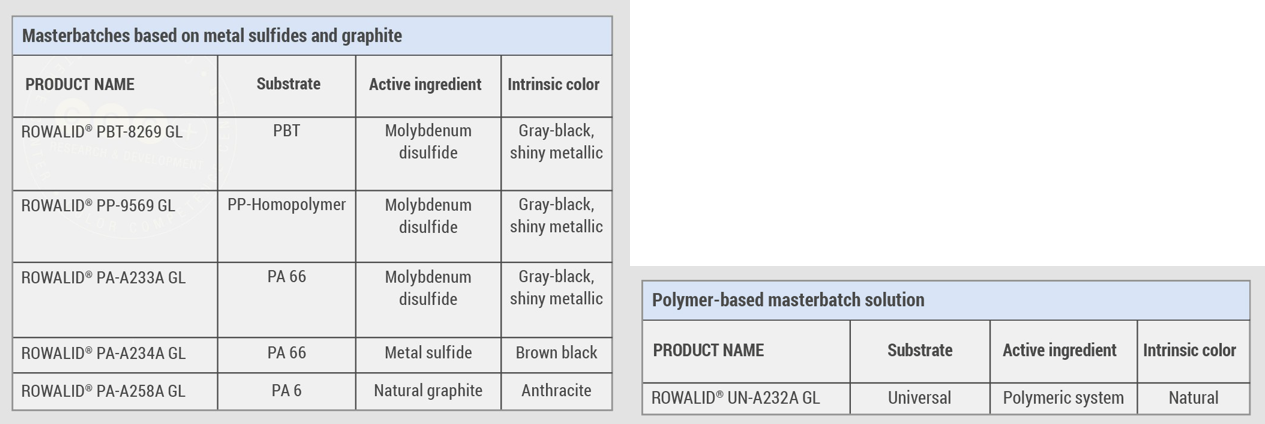Viewport: 1265px width, 424px height.
Task: Select the PA 6 substrate cell
Action: point(286,391)
